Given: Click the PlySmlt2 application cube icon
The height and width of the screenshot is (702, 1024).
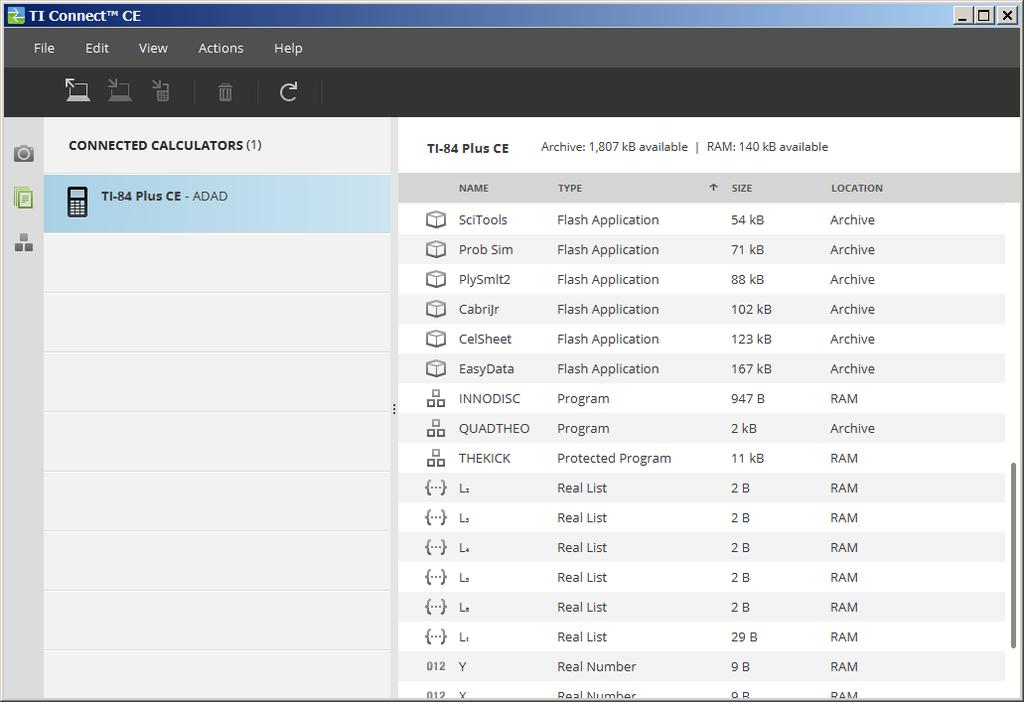Looking at the screenshot, I should click(436, 279).
